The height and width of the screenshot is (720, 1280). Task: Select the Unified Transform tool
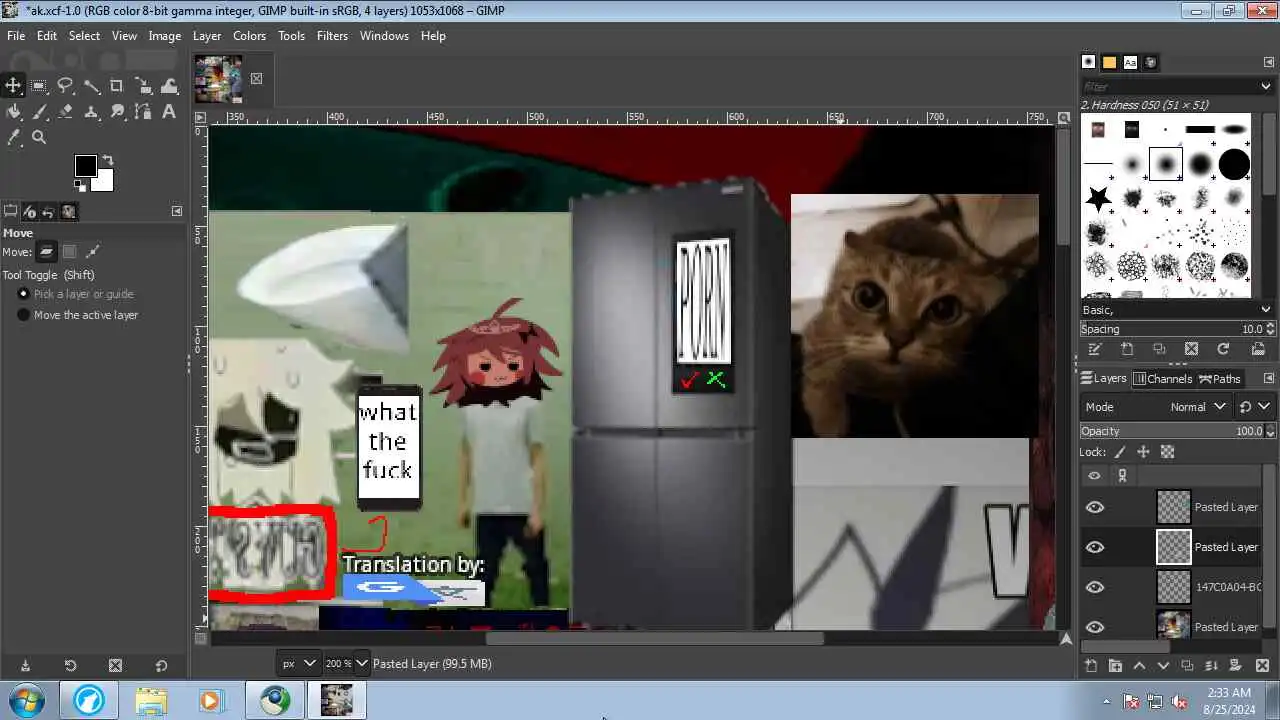click(x=143, y=86)
